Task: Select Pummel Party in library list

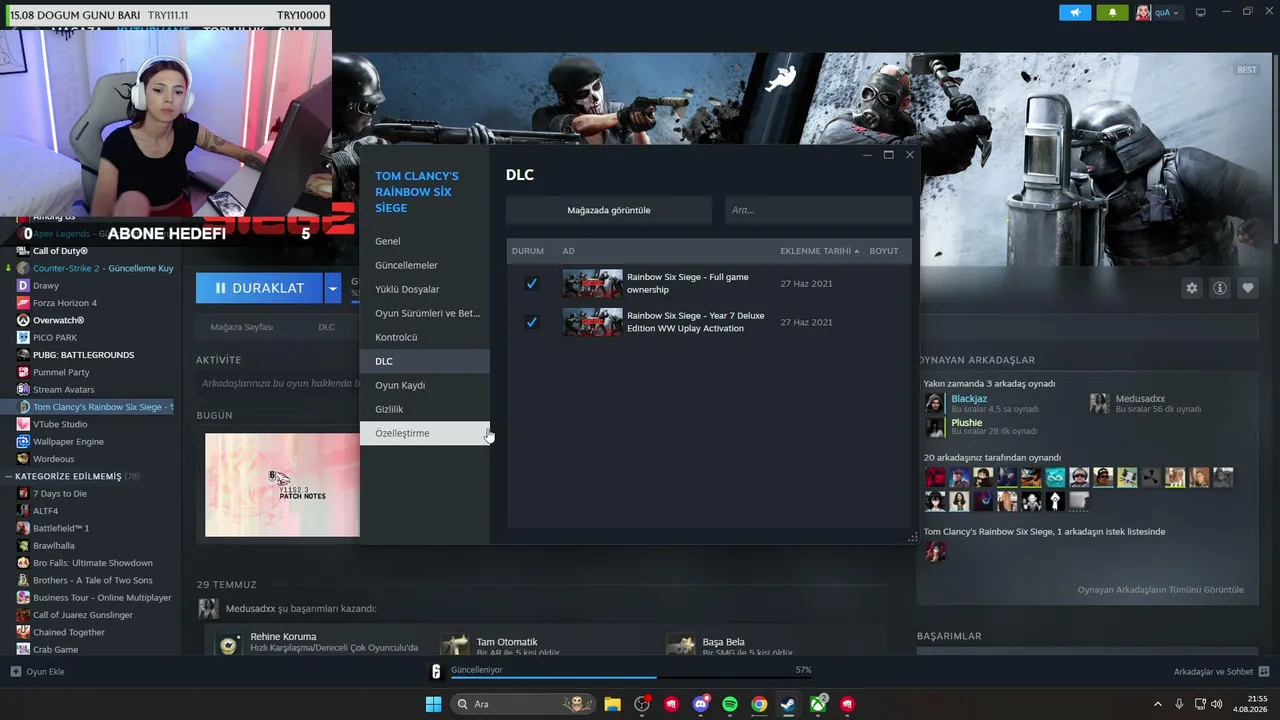Action: (x=61, y=372)
